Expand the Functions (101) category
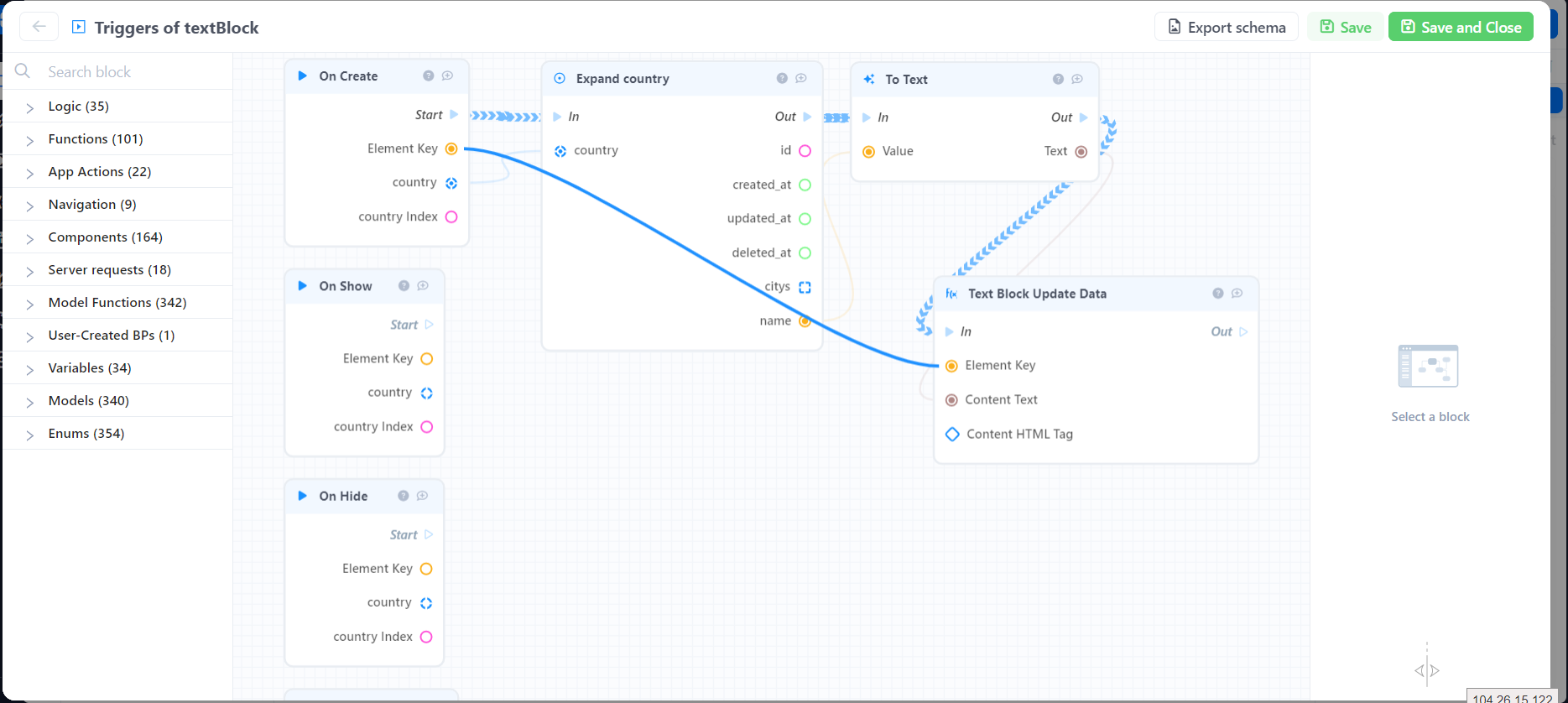1568x703 pixels. (117, 139)
